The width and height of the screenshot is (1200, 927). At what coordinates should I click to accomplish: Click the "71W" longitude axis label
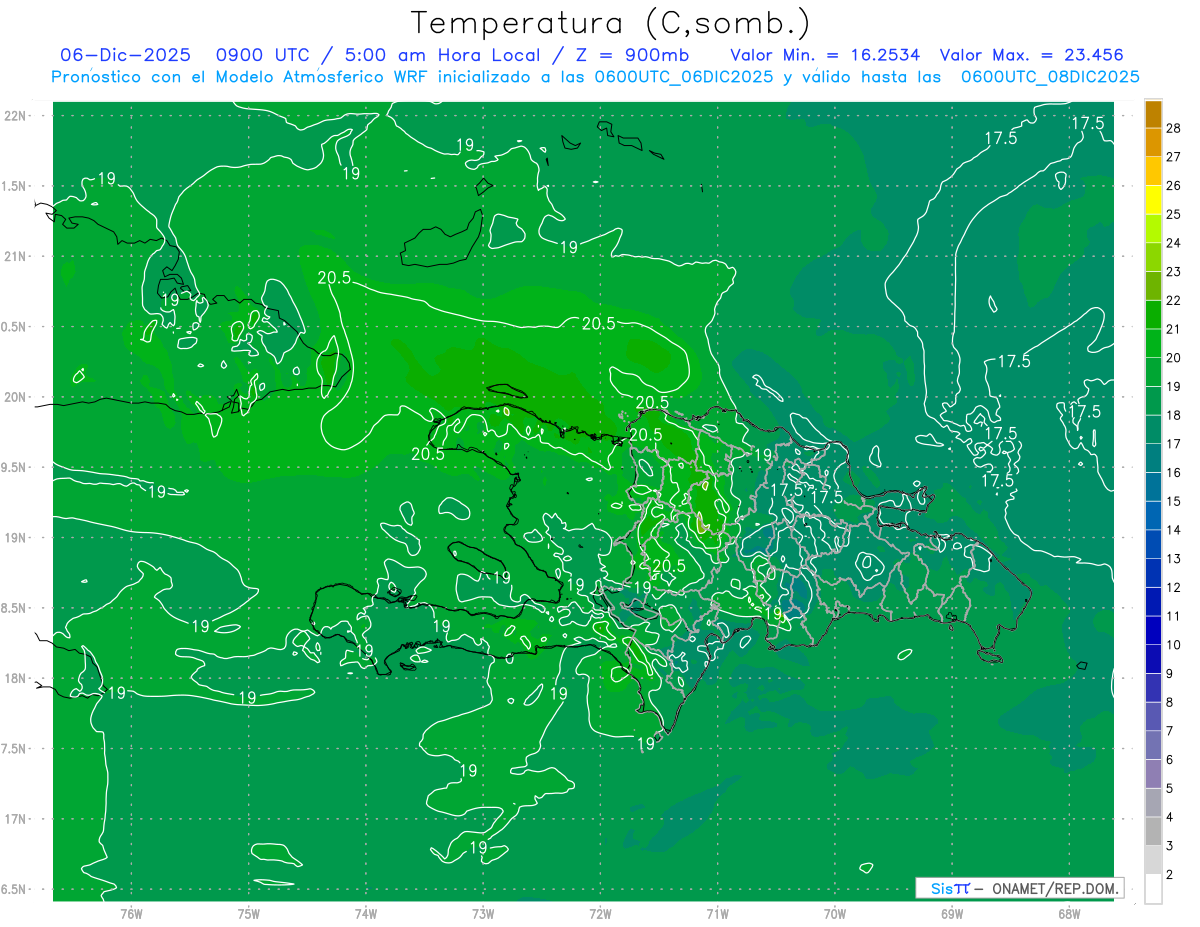click(x=717, y=914)
